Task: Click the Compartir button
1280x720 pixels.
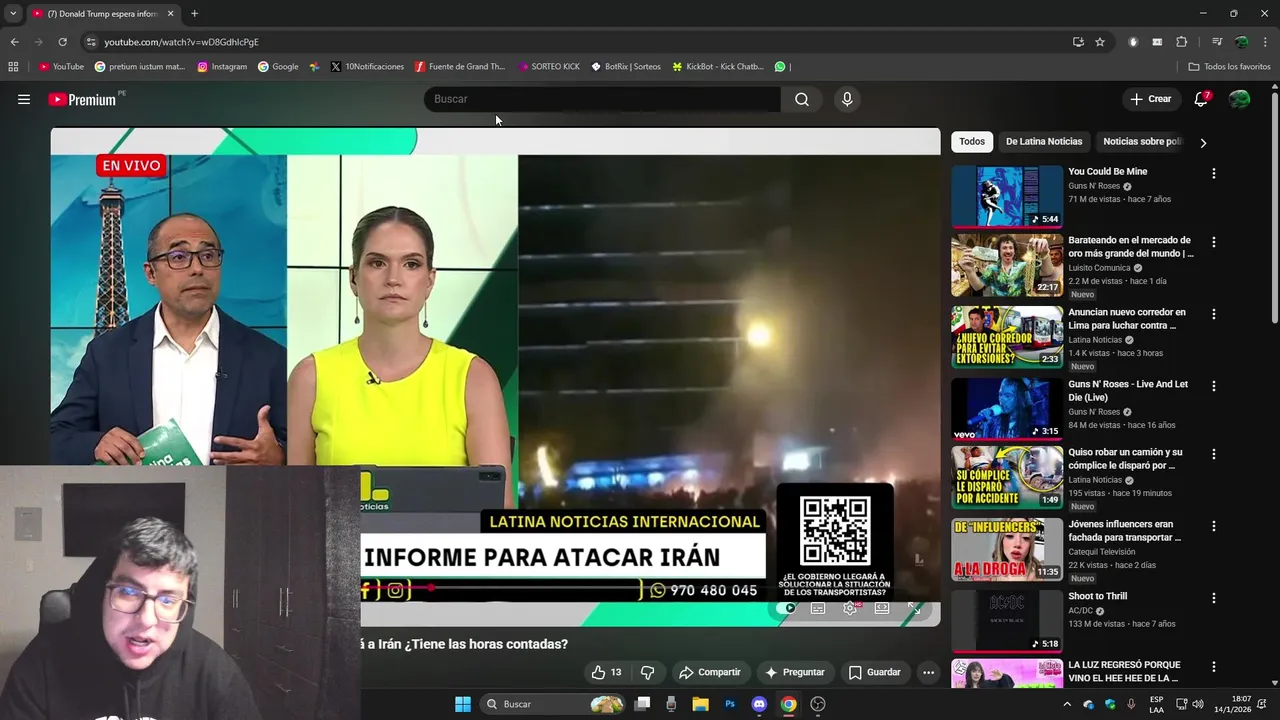Action: pos(710,672)
